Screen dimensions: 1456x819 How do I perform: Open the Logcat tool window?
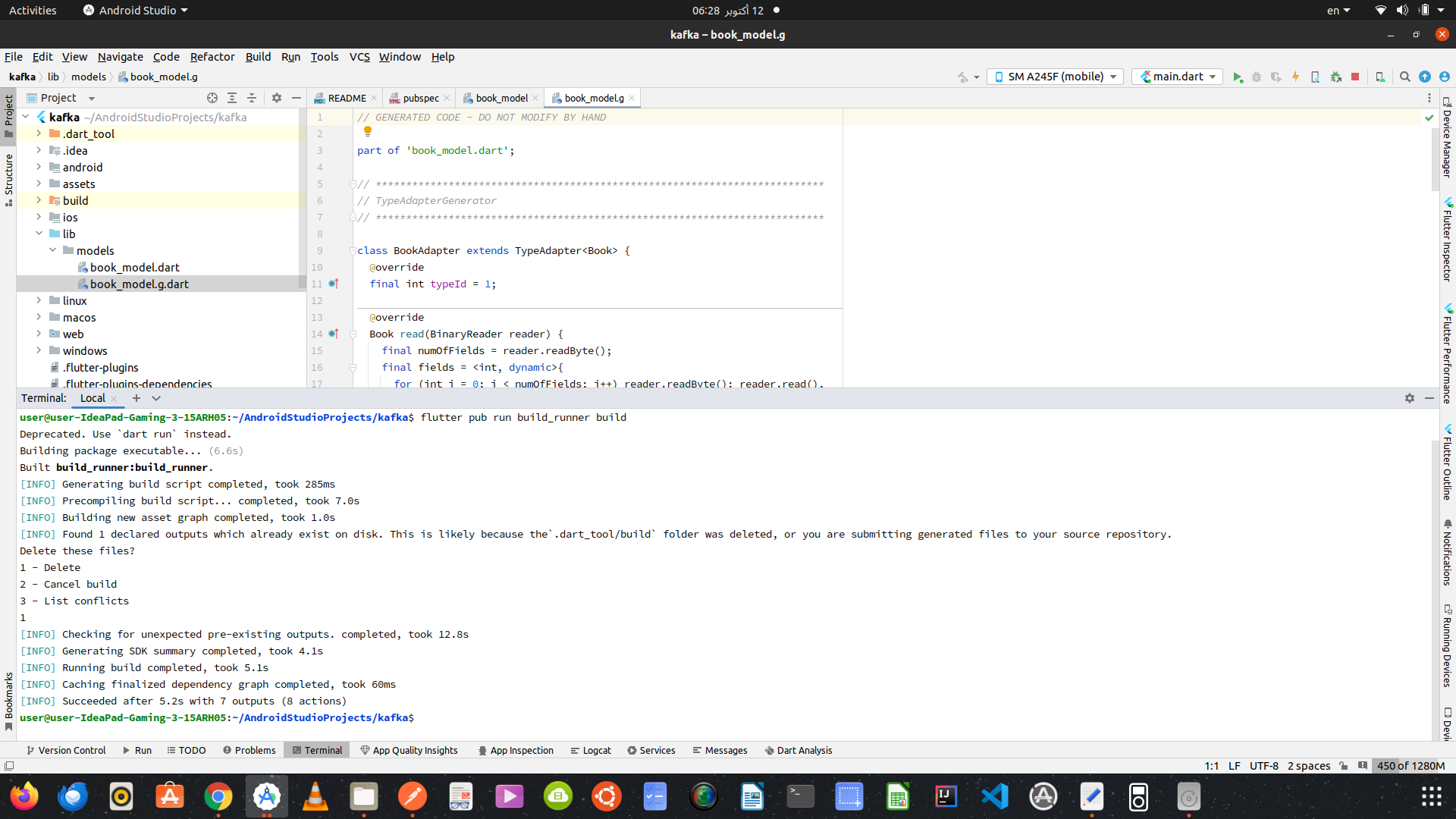coord(591,750)
